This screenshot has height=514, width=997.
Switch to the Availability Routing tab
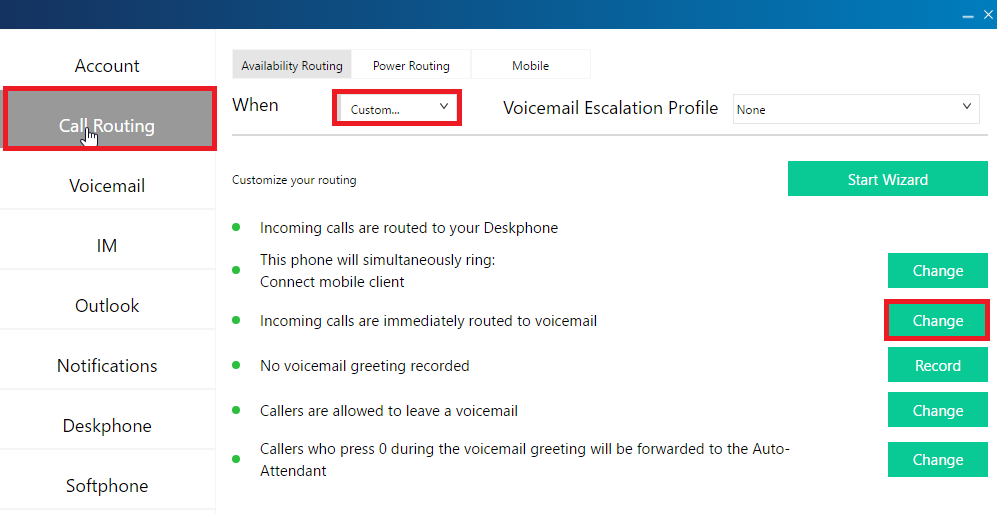pos(292,66)
